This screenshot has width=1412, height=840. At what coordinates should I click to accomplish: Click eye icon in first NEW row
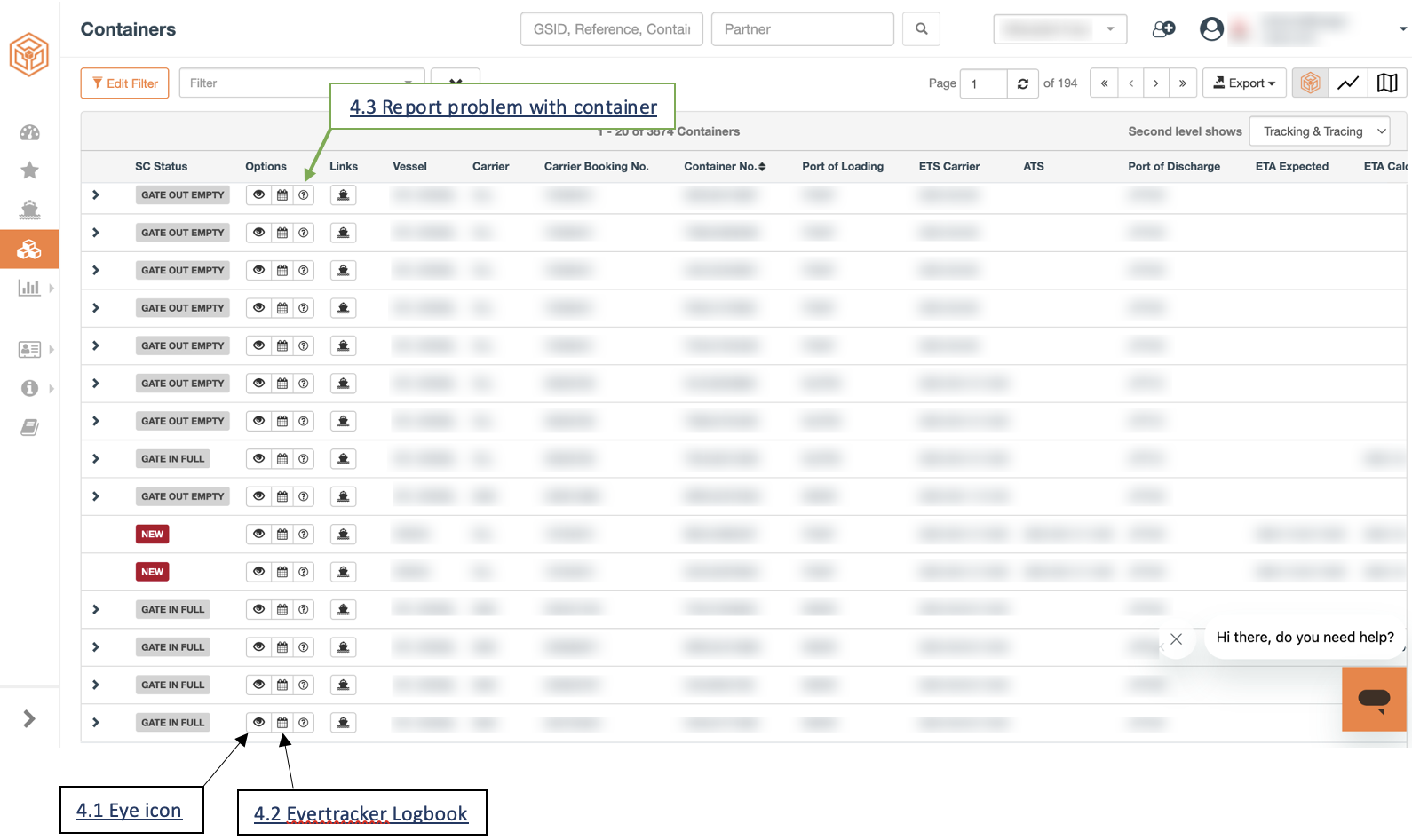[x=258, y=535]
